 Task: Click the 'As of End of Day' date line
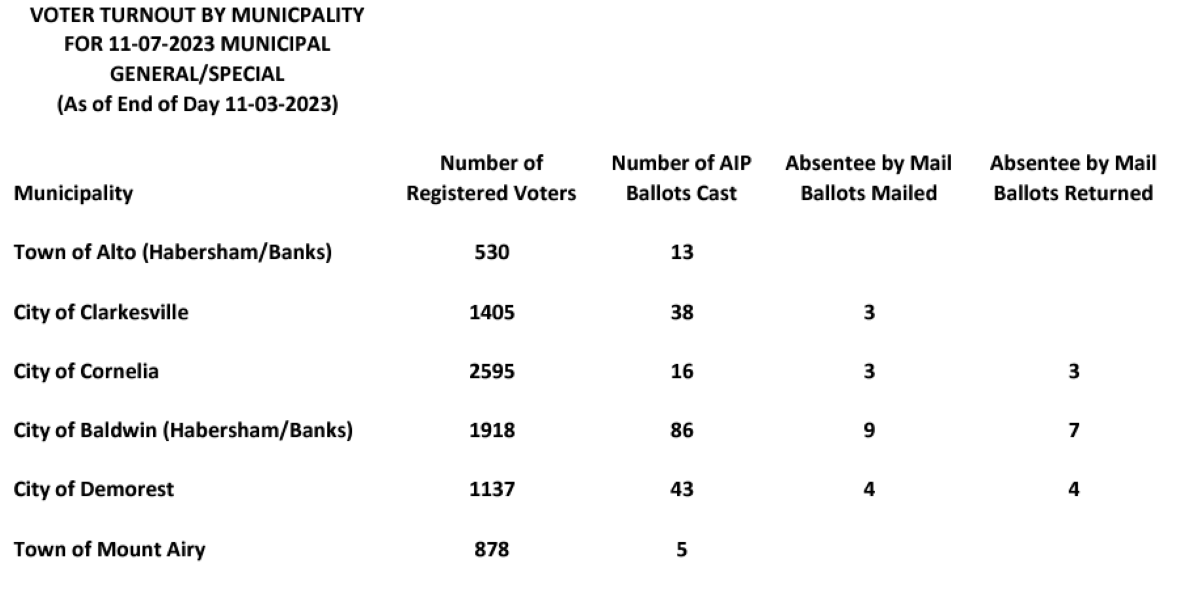(x=197, y=105)
